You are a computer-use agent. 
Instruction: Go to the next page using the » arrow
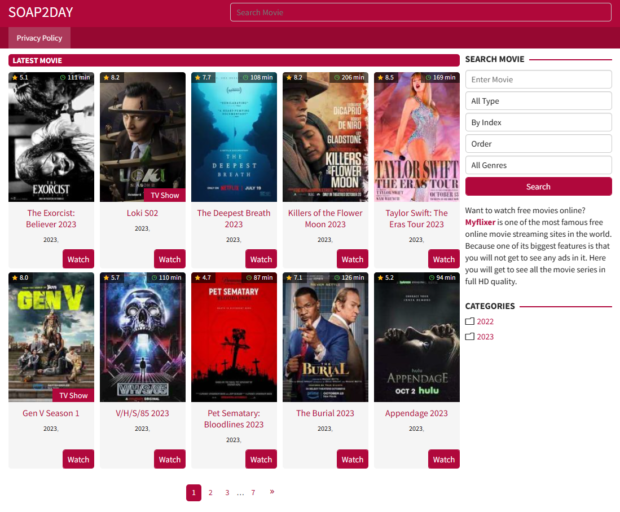tap(271, 492)
